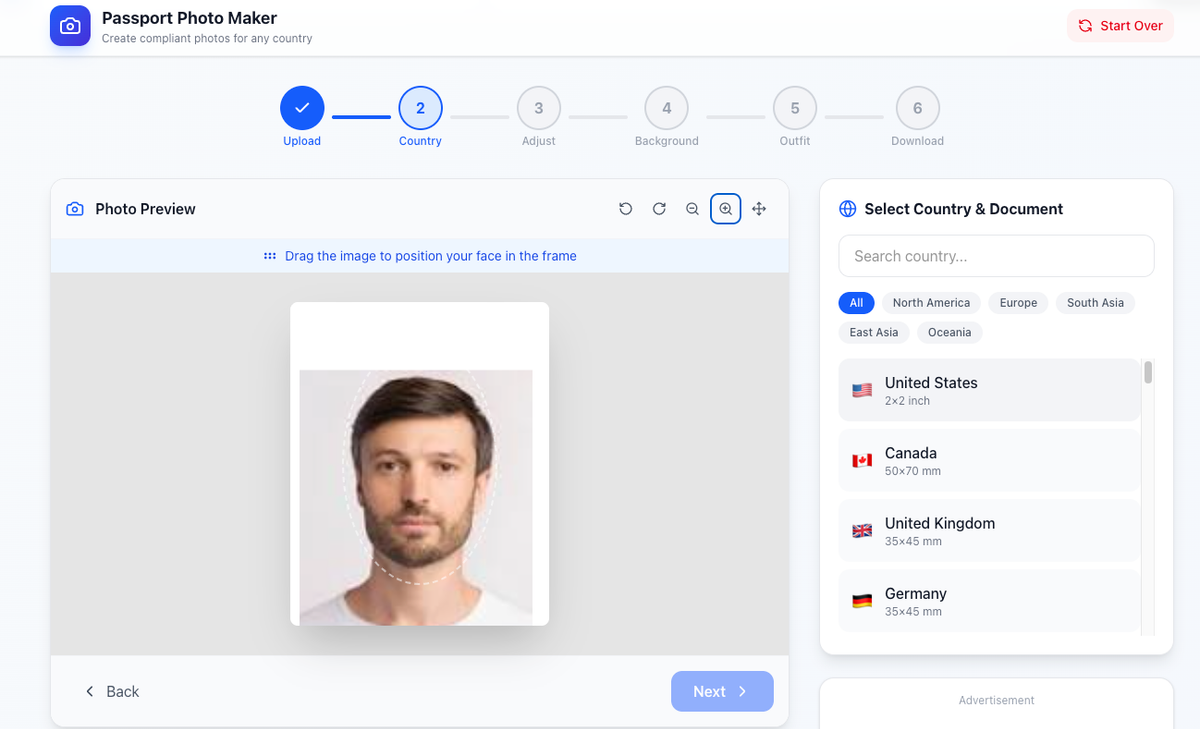Click the United Kingdom flag icon
This screenshot has height=729, width=1200.
pos(862,531)
